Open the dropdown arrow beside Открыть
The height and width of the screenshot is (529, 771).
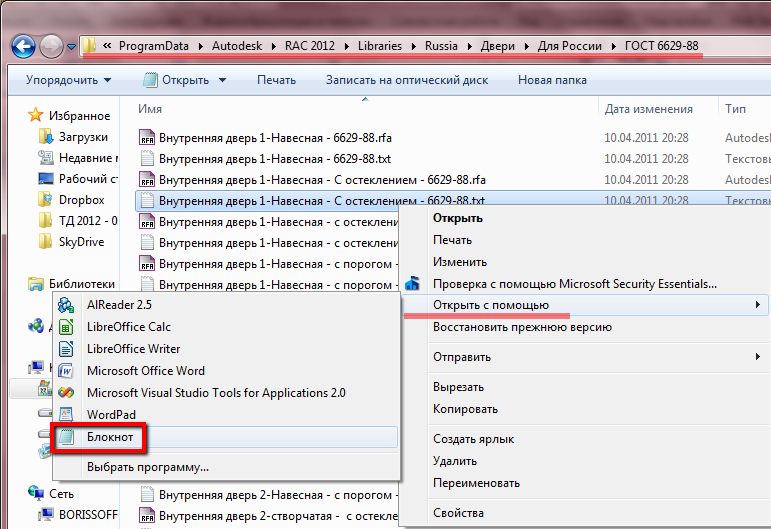coord(222,80)
